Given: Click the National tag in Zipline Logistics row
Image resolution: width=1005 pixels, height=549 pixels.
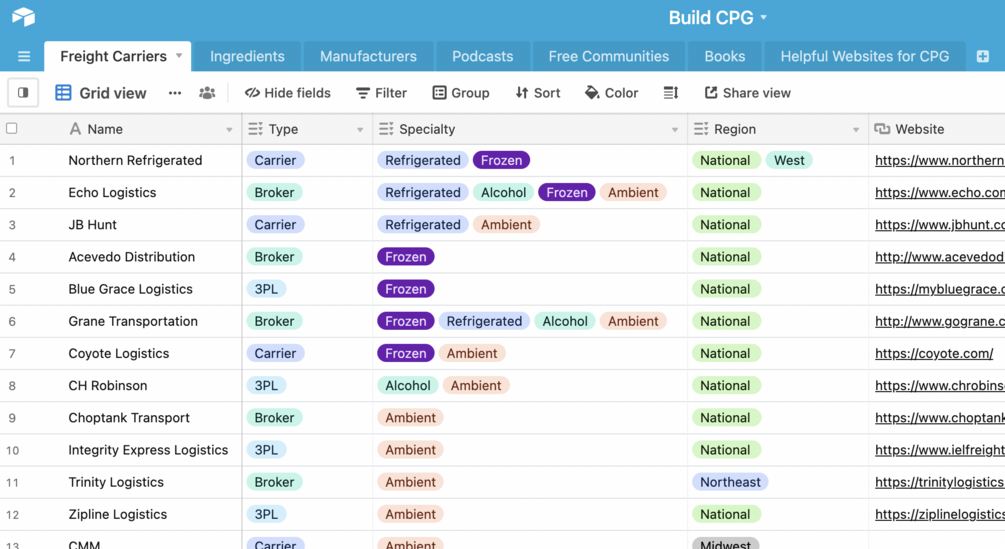Looking at the screenshot, I should [x=725, y=514].
